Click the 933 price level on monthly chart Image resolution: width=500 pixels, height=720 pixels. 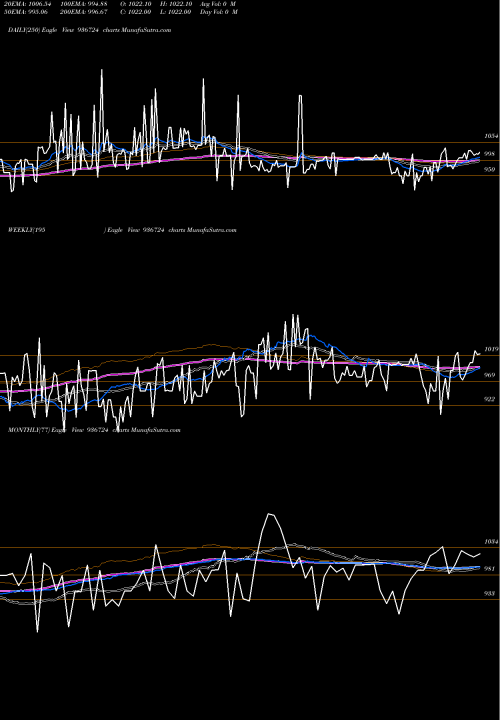[490, 594]
